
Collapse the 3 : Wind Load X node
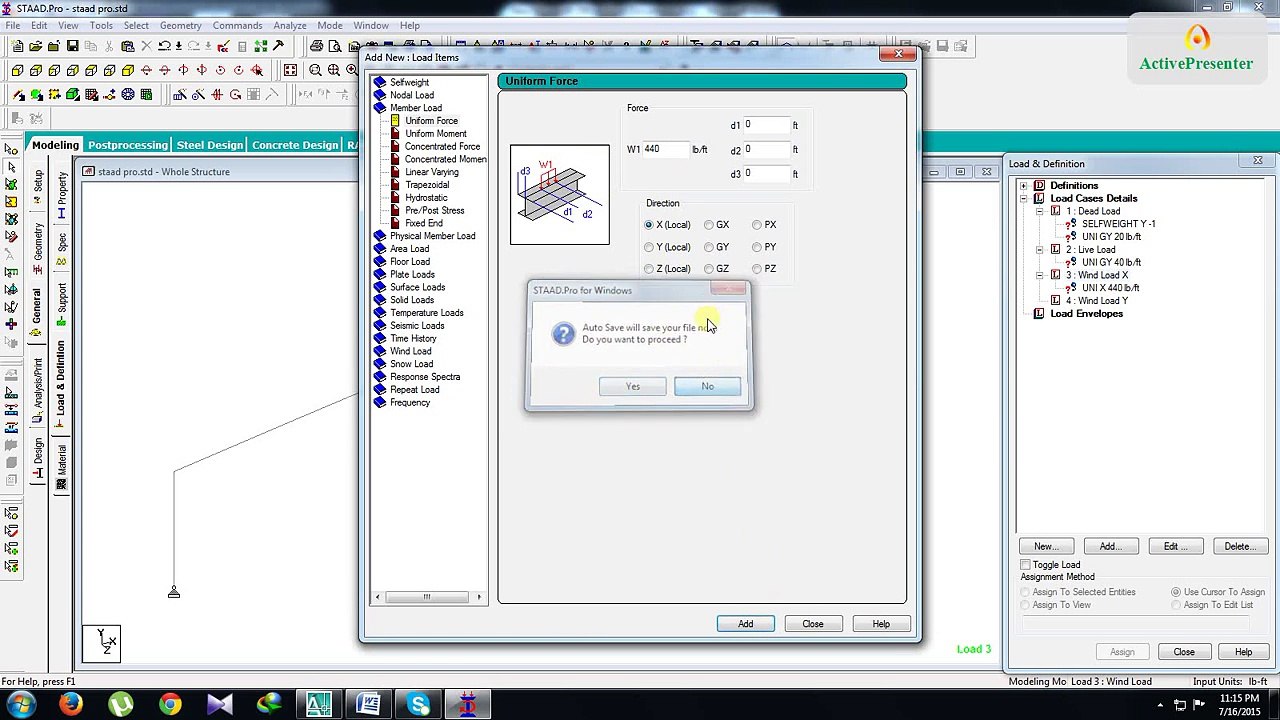pos(1040,275)
